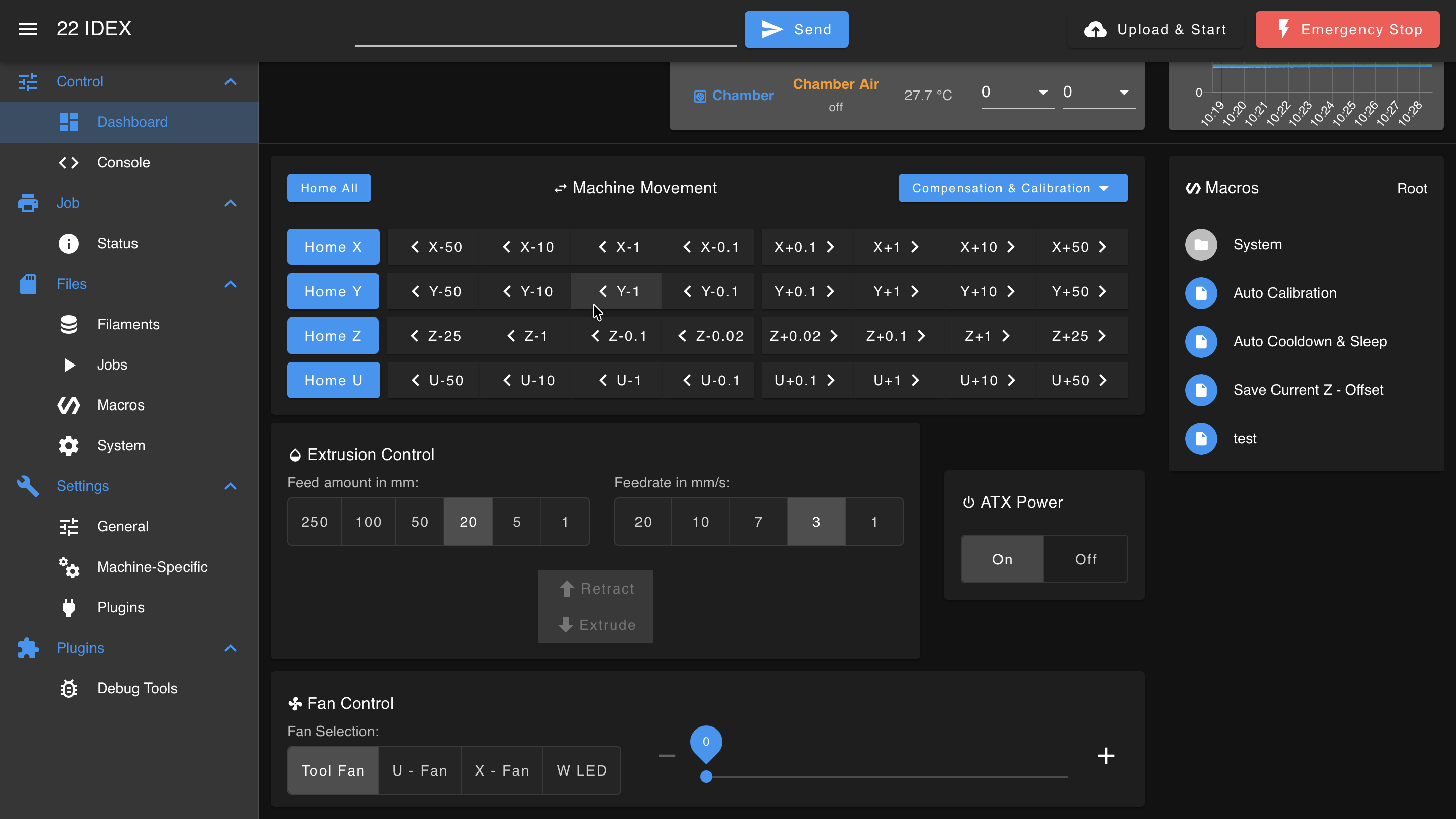Open the Filaments page

(129, 325)
